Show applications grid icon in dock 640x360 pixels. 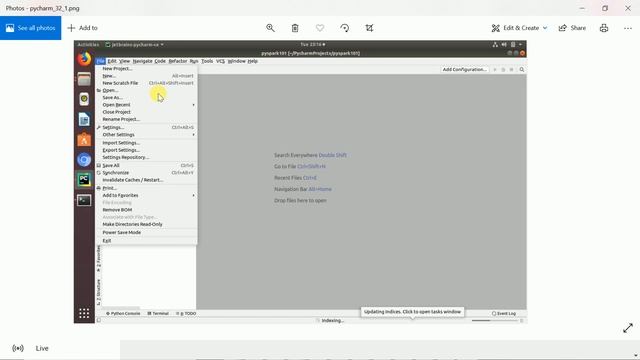84,313
